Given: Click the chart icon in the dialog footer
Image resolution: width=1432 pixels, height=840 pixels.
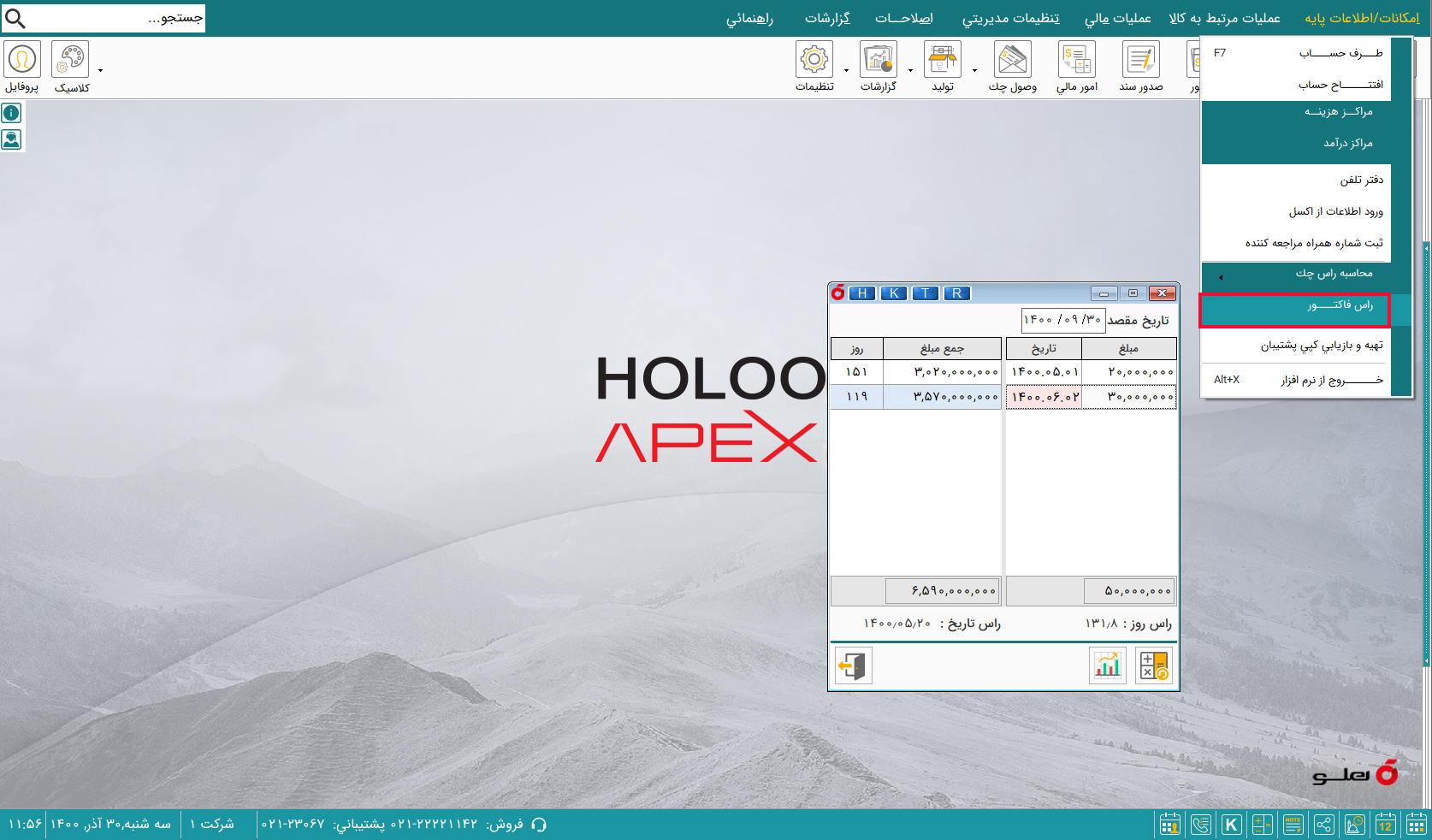Looking at the screenshot, I should point(1107,665).
